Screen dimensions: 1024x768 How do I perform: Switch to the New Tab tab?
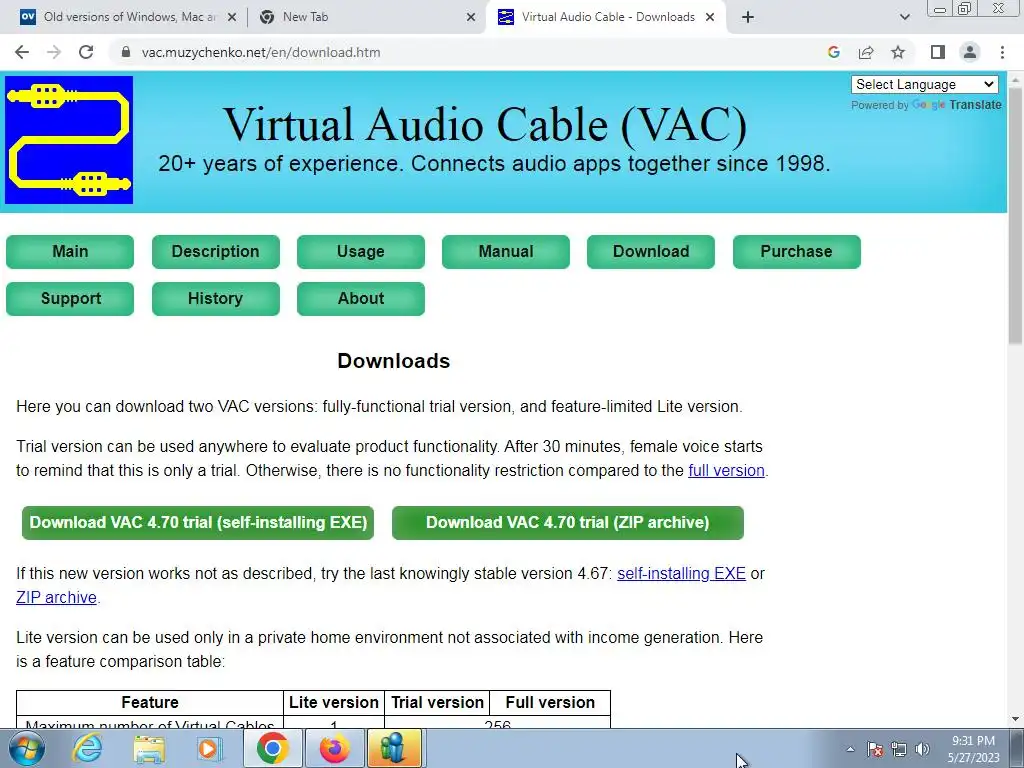pyautogui.click(x=366, y=17)
